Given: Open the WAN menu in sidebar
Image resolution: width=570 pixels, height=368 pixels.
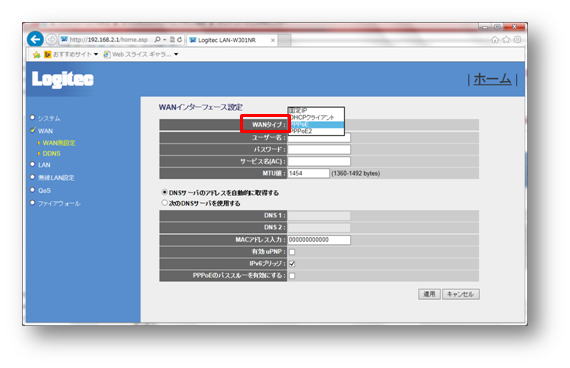Looking at the screenshot, I should 45,131.
